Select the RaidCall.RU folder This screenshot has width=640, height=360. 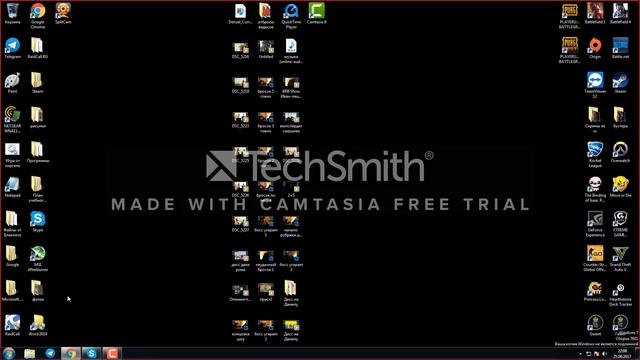(x=38, y=48)
